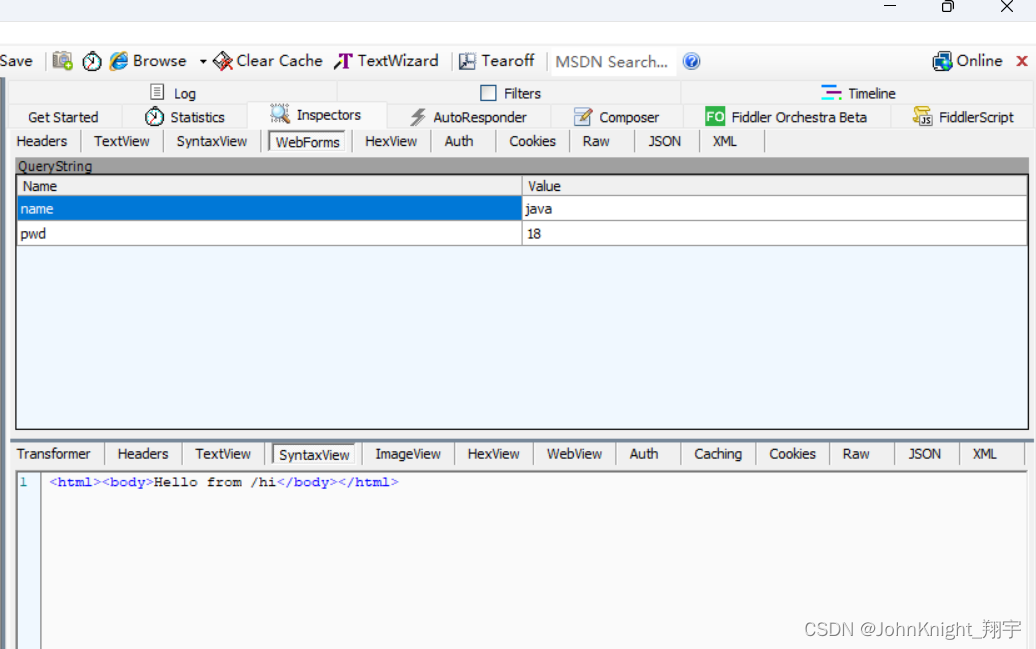Open Browse with the IE icon

tap(148, 61)
